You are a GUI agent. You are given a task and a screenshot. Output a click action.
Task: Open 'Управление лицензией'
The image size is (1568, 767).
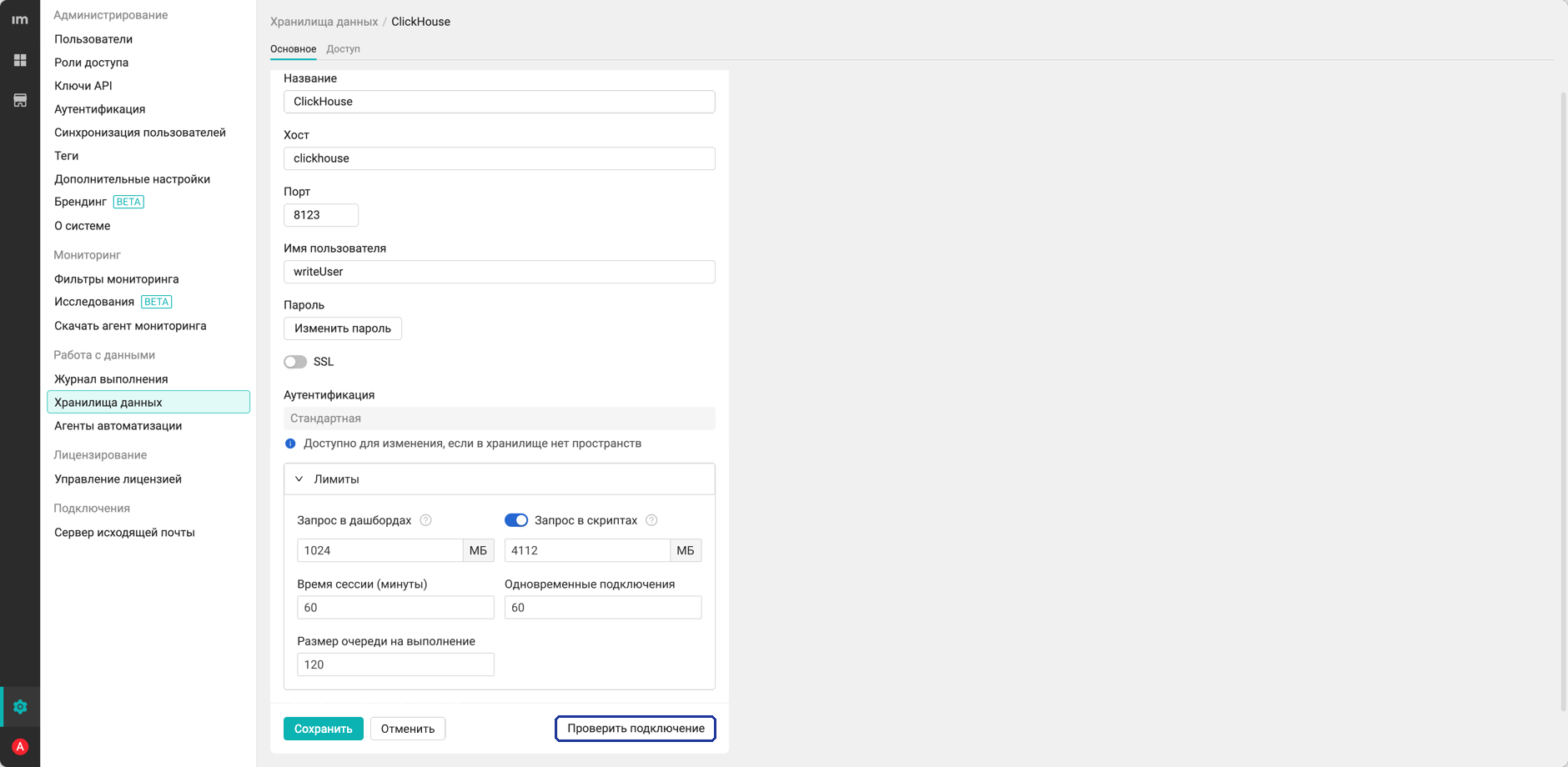(x=118, y=479)
